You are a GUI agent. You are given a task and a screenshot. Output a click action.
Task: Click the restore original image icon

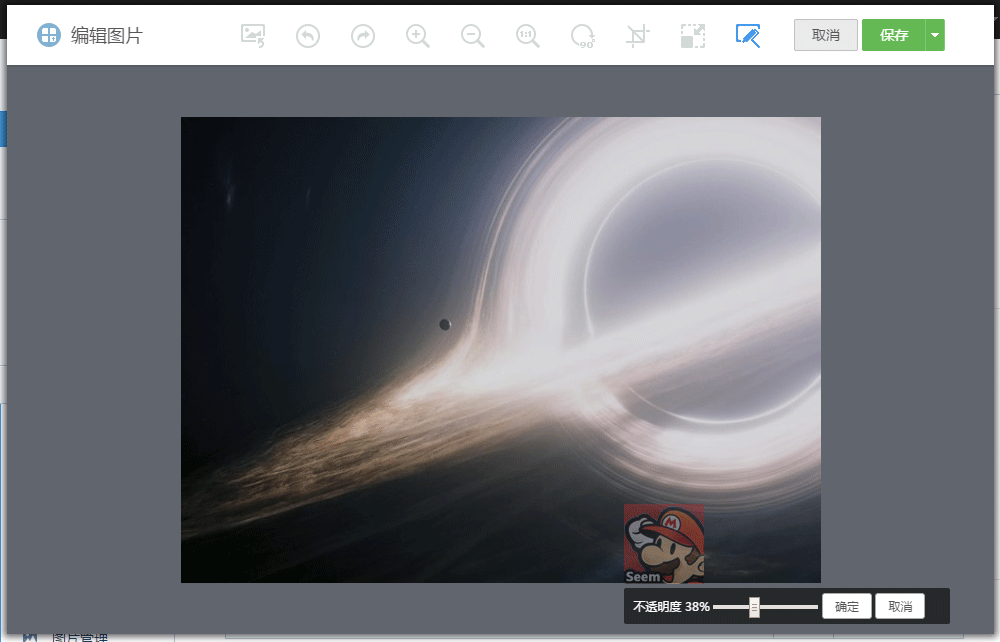pos(253,36)
